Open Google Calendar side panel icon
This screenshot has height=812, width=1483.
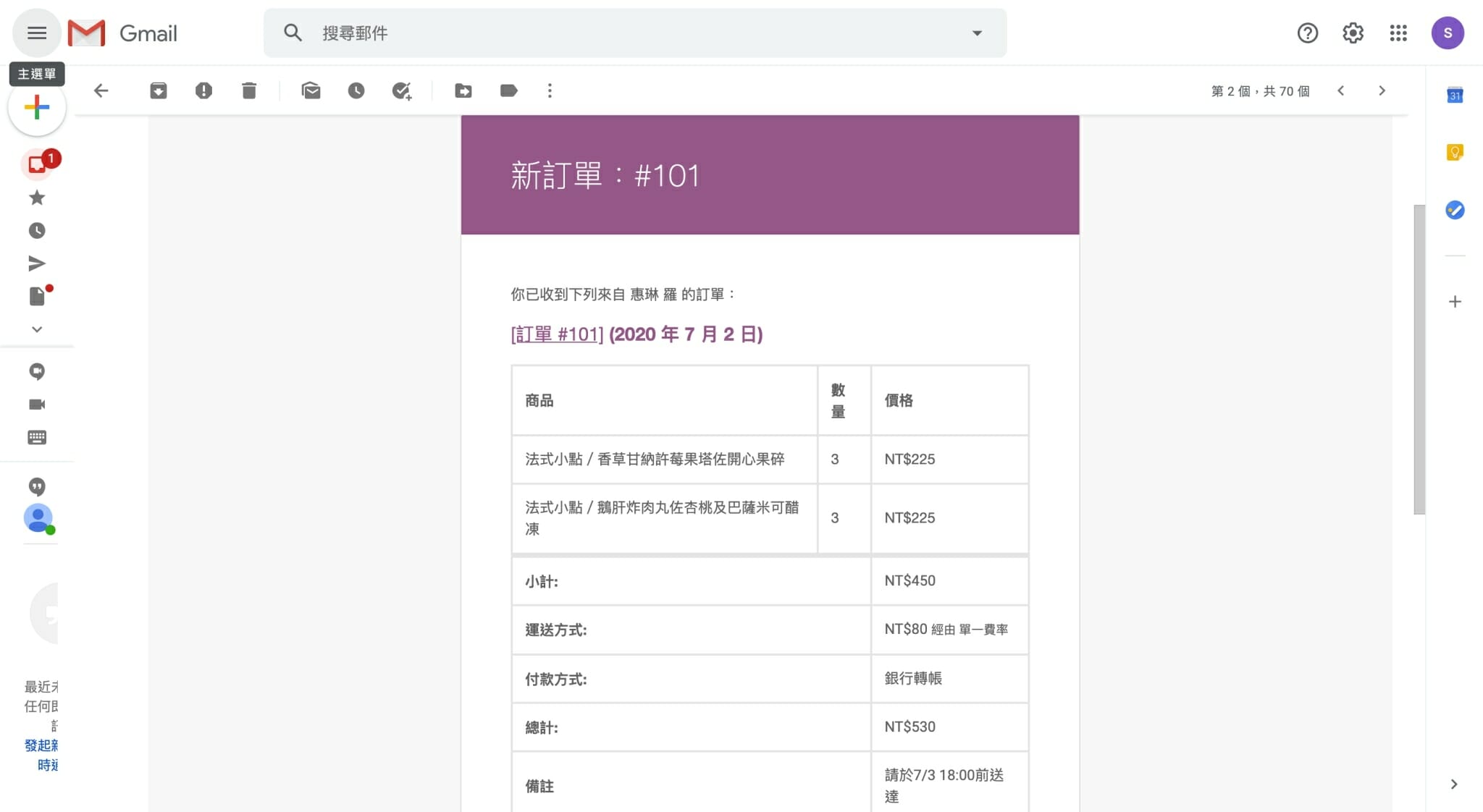tap(1455, 95)
